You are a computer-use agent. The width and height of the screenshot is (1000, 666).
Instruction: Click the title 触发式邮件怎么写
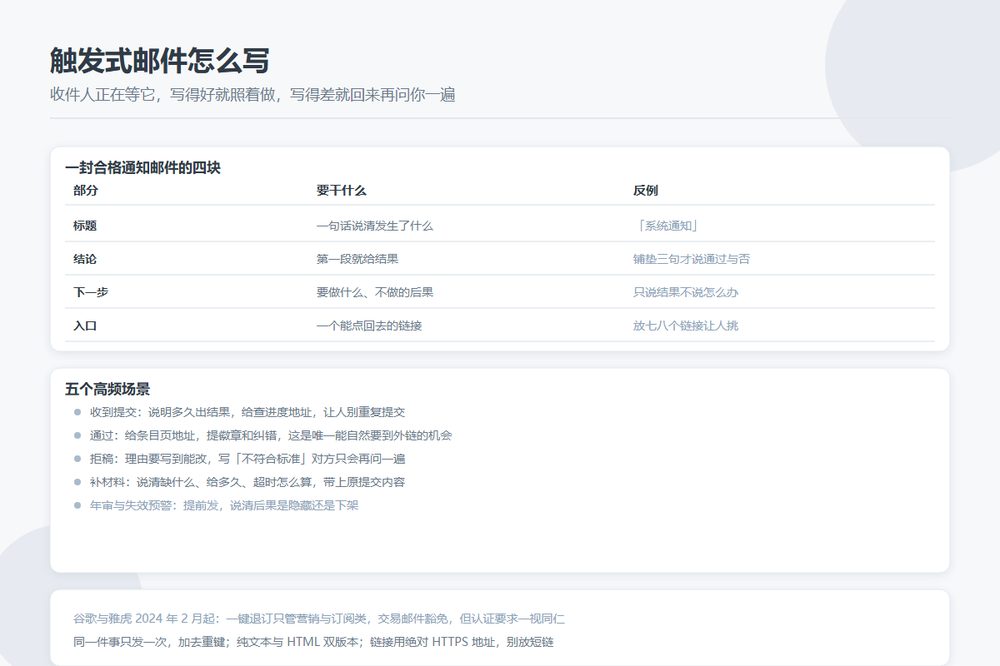[x=159, y=61]
